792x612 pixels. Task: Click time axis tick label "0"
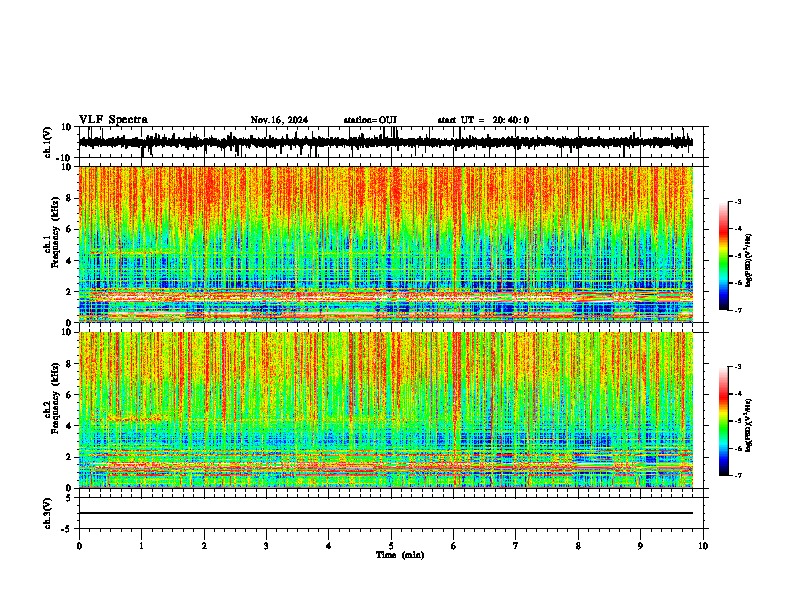point(79,546)
